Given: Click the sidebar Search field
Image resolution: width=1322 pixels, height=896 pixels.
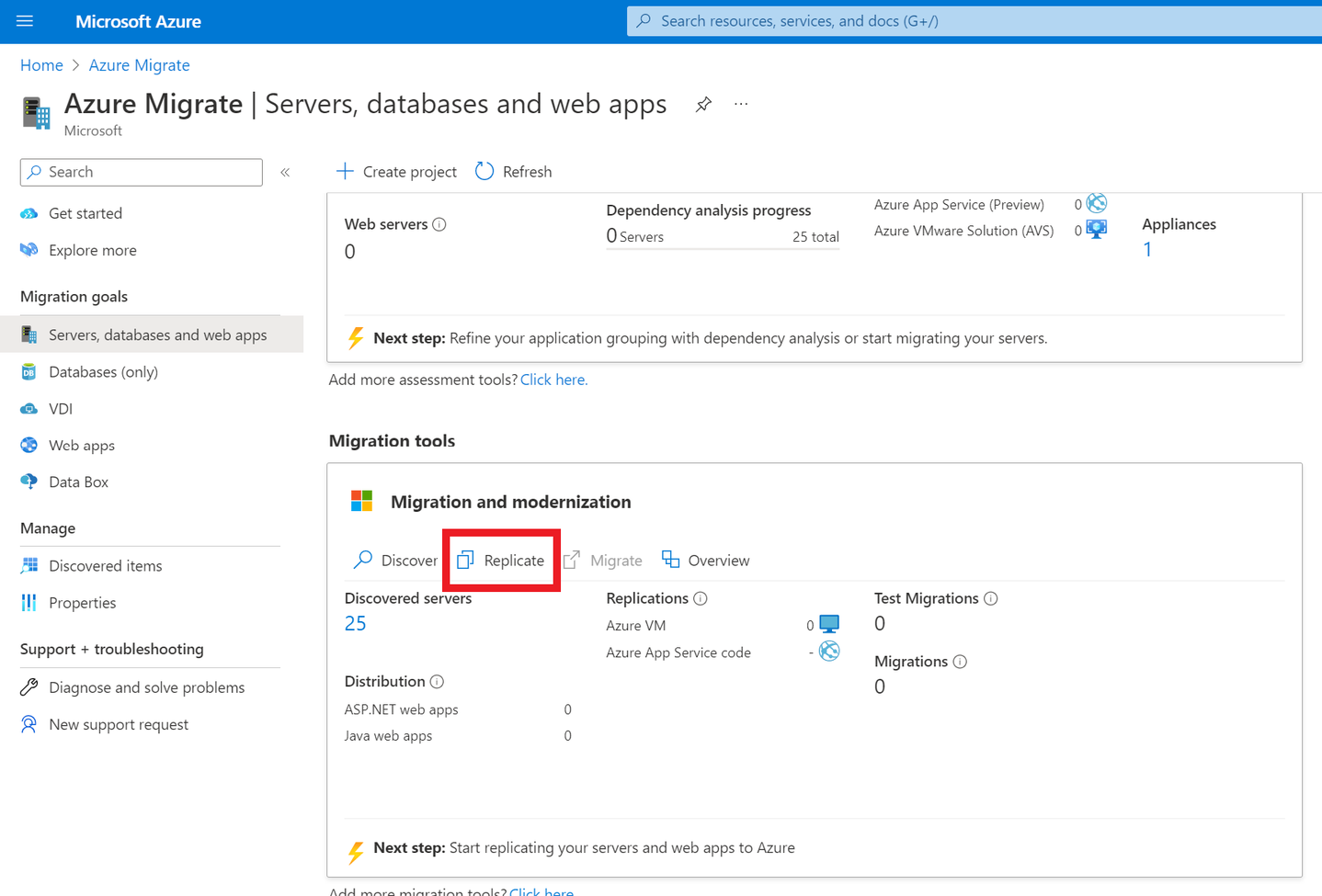Looking at the screenshot, I should point(142,172).
